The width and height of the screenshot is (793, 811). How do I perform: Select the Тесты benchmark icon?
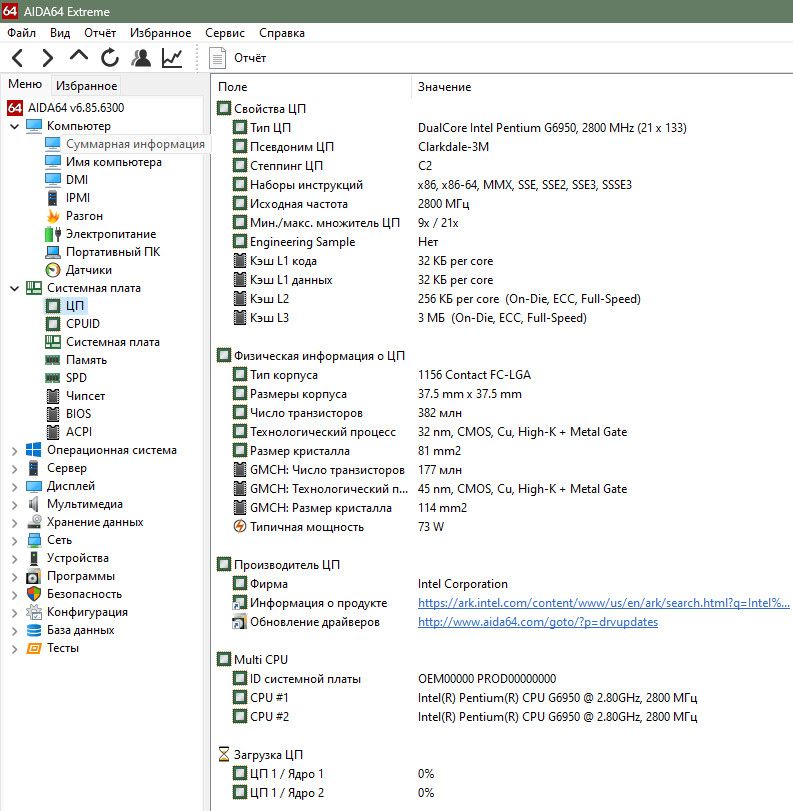[x=34, y=648]
